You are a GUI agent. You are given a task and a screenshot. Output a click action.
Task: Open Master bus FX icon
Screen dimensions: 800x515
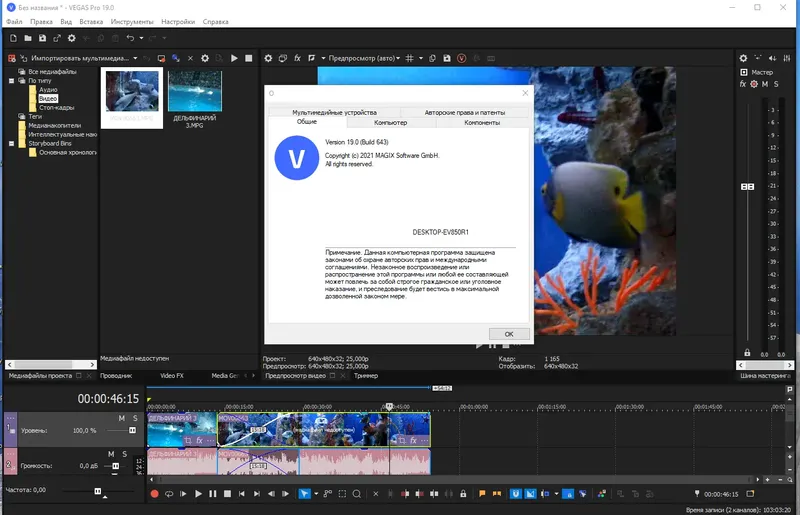click(743, 84)
